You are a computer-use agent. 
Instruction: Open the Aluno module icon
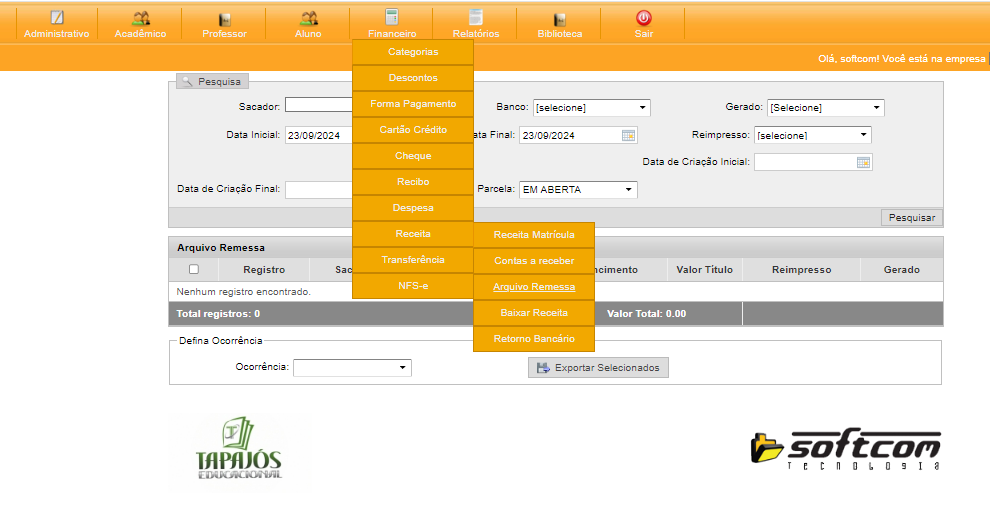tap(308, 18)
